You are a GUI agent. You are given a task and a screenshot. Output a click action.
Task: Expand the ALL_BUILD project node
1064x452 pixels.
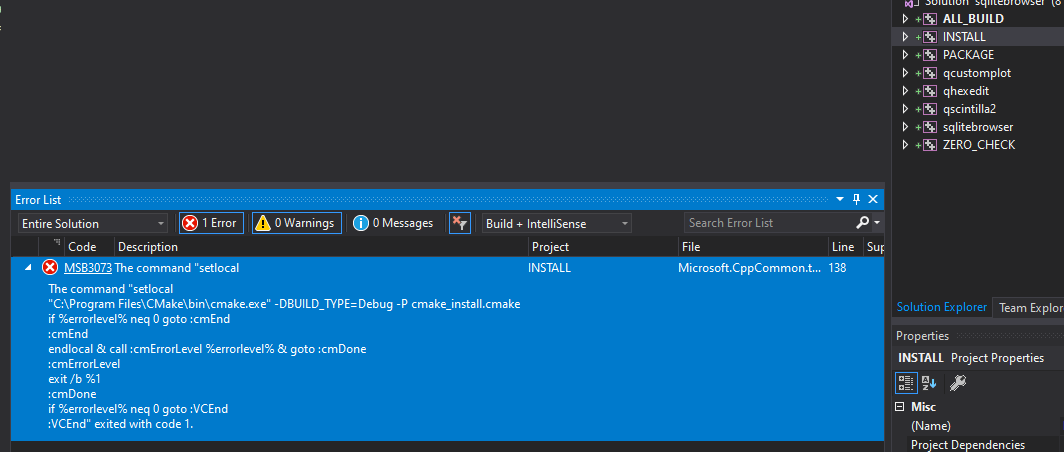click(905, 19)
